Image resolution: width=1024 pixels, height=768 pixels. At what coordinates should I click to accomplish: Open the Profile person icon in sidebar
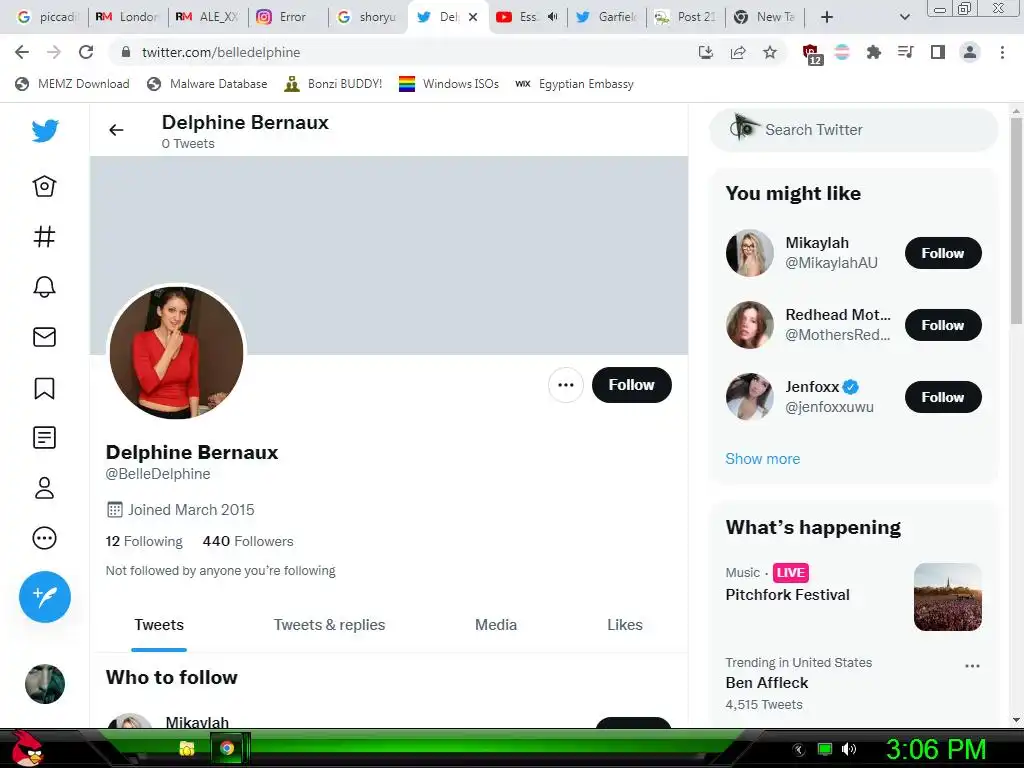tap(44, 488)
